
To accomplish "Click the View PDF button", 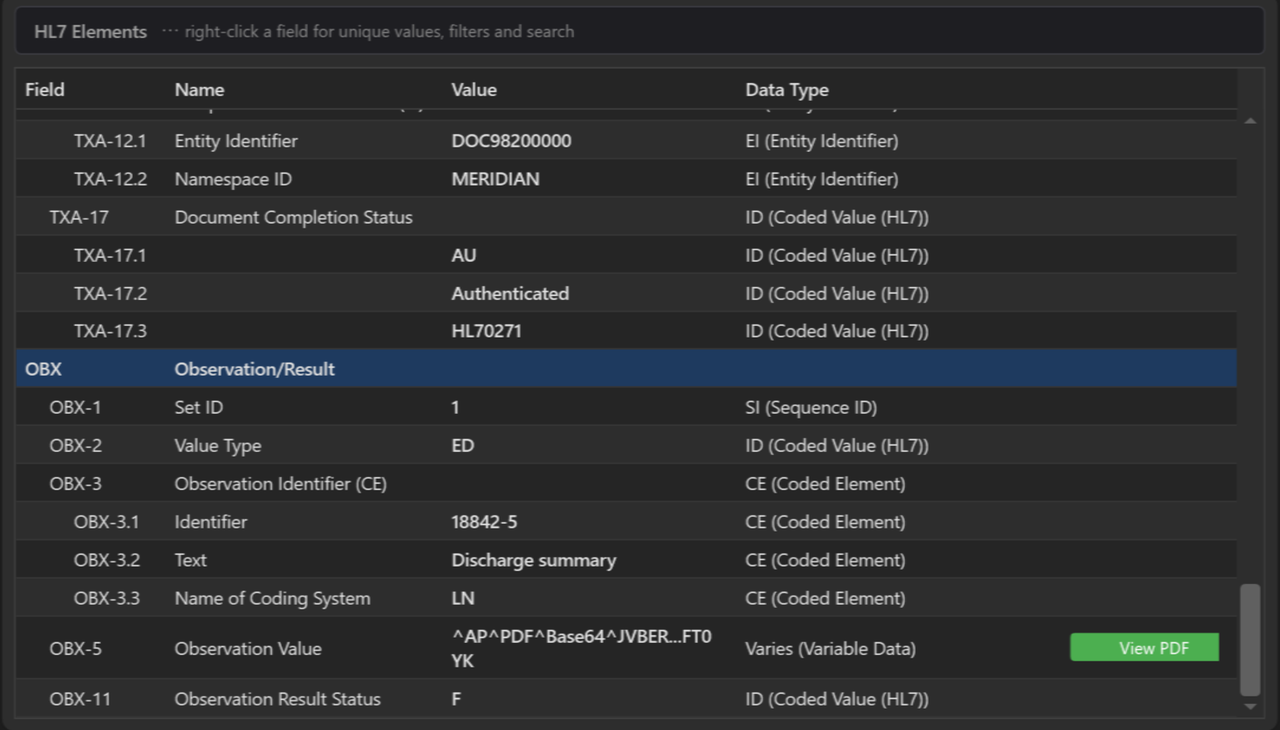I will coord(1144,648).
